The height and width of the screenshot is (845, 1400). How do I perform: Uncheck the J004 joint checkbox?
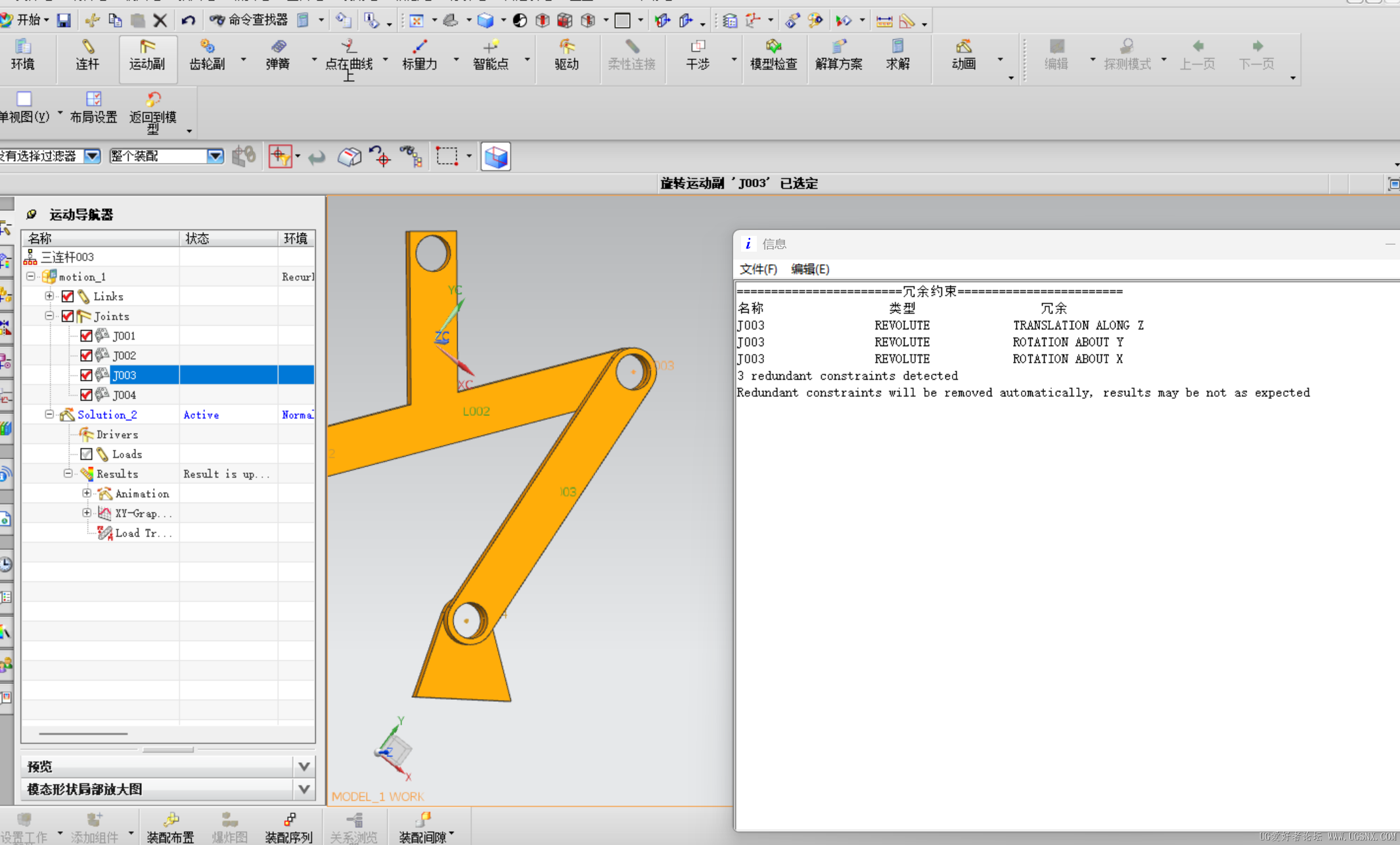click(x=86, y=395)
